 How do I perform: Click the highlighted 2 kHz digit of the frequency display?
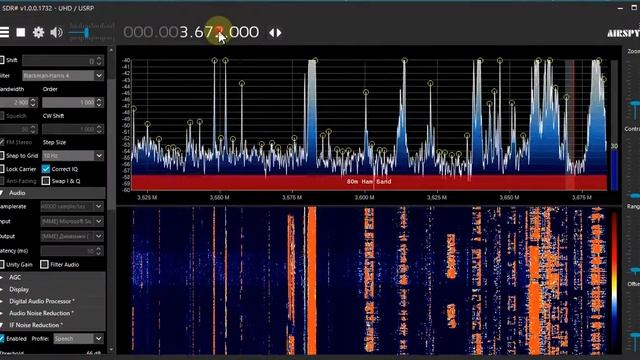click(220, 32)
